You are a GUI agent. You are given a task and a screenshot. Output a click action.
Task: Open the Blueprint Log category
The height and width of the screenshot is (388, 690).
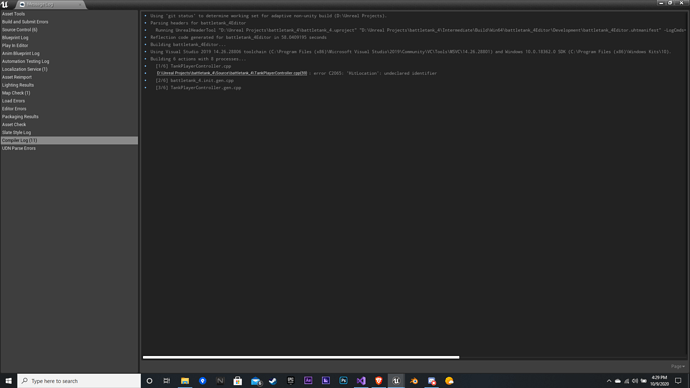(x=69, y=38)
